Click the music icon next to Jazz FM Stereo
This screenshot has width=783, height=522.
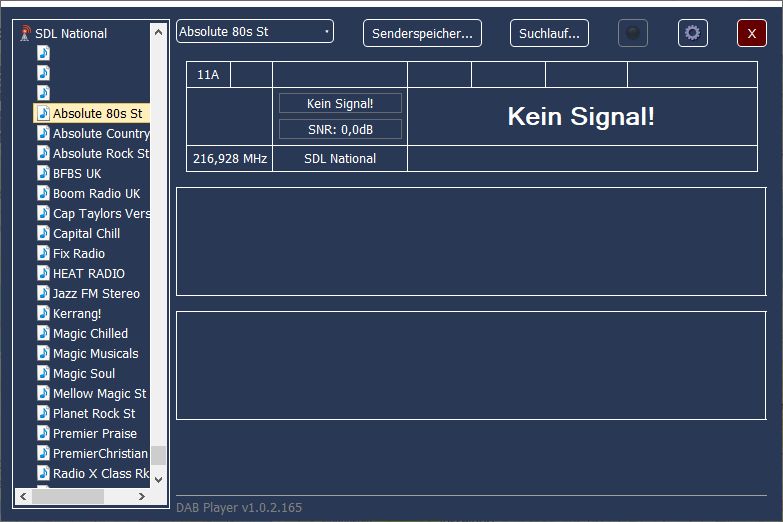click(43, 293)
